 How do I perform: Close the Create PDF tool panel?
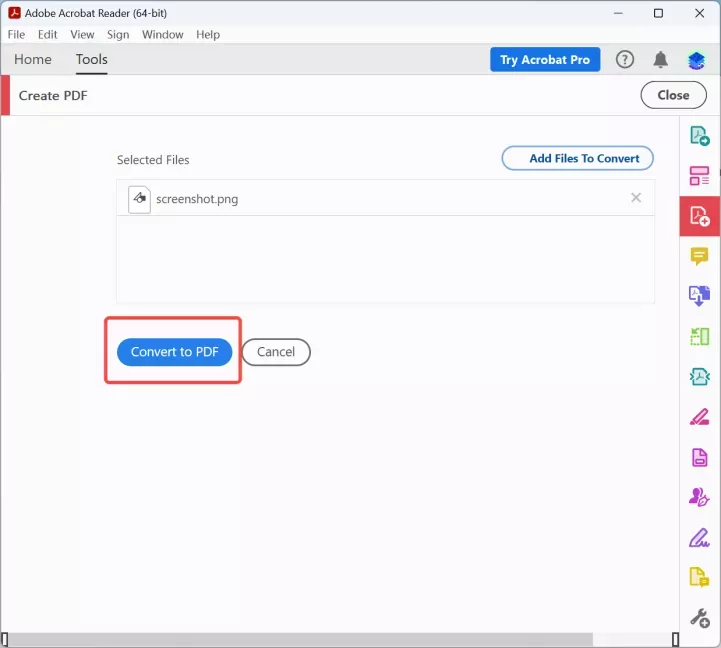point(673,95)
